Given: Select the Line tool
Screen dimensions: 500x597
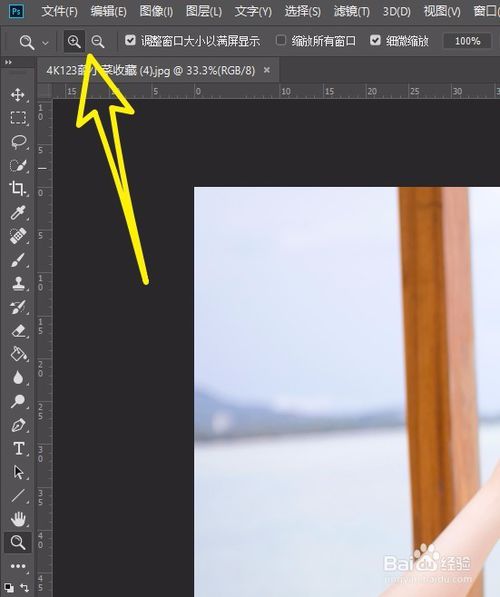Looking at the screenshot, I should point(18,496).
